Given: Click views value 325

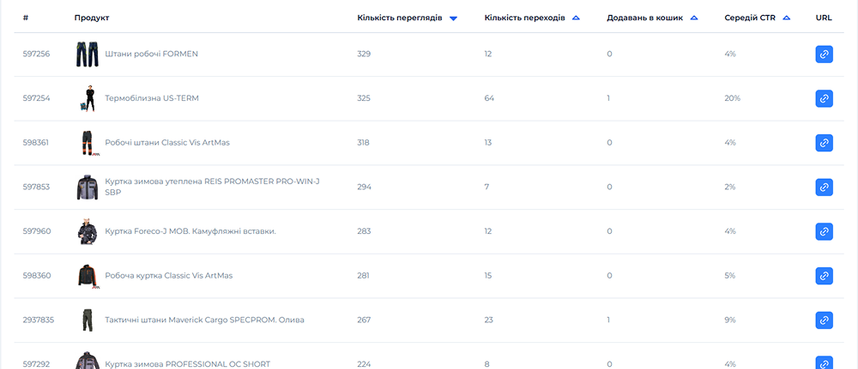Looking at the screenshot, I should click(364, 99).
